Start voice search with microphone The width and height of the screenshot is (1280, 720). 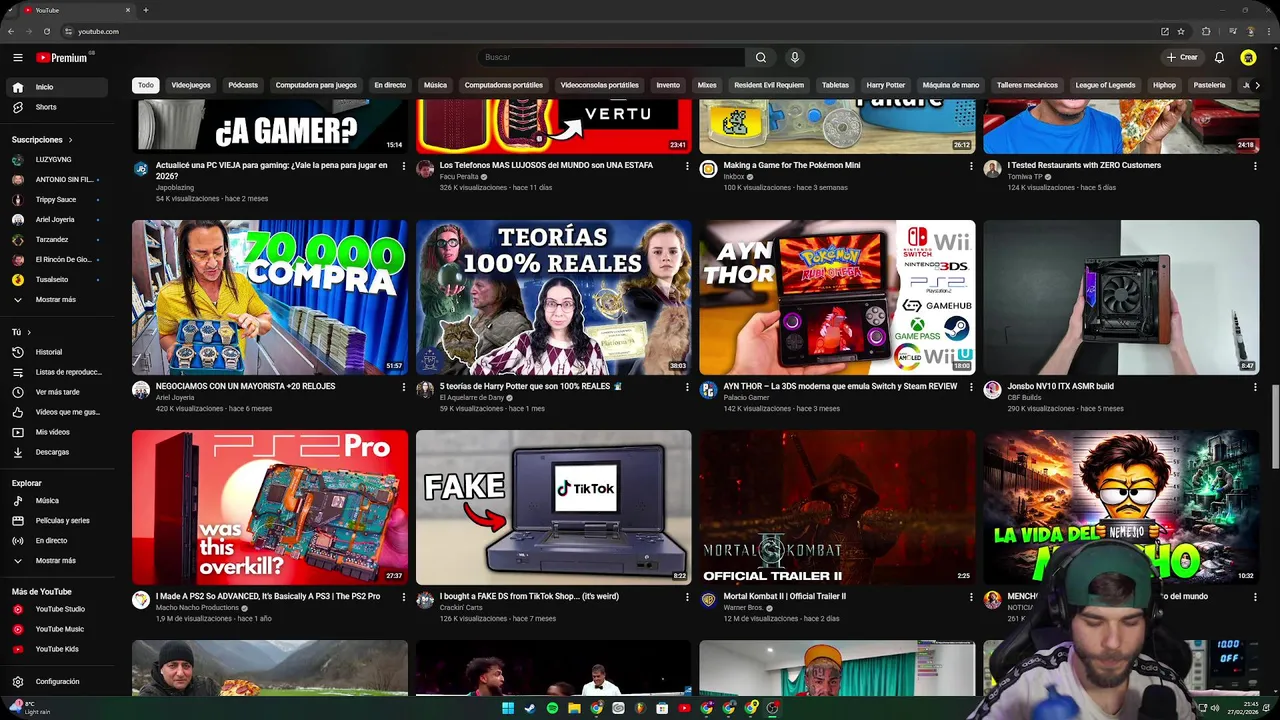tap(794, 57)
